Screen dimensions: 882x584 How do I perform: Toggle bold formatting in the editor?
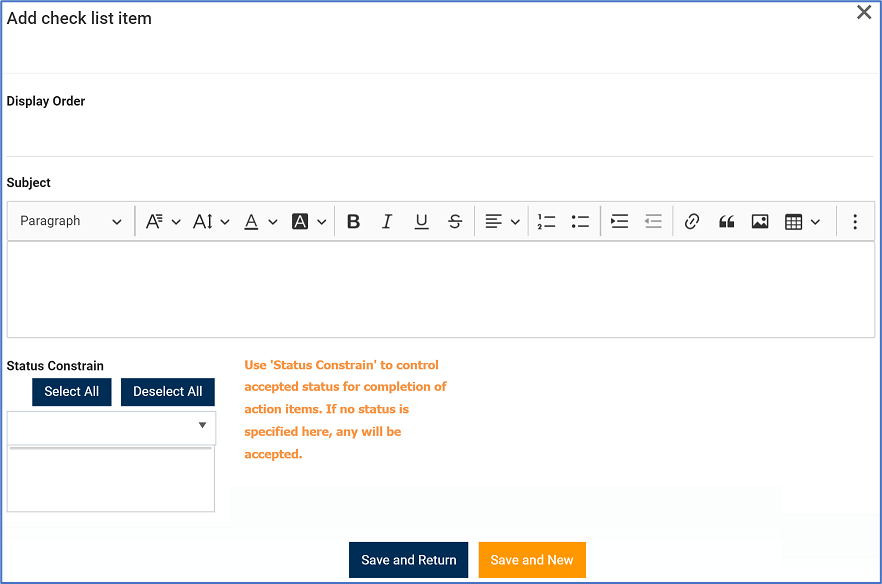(353, 222)
